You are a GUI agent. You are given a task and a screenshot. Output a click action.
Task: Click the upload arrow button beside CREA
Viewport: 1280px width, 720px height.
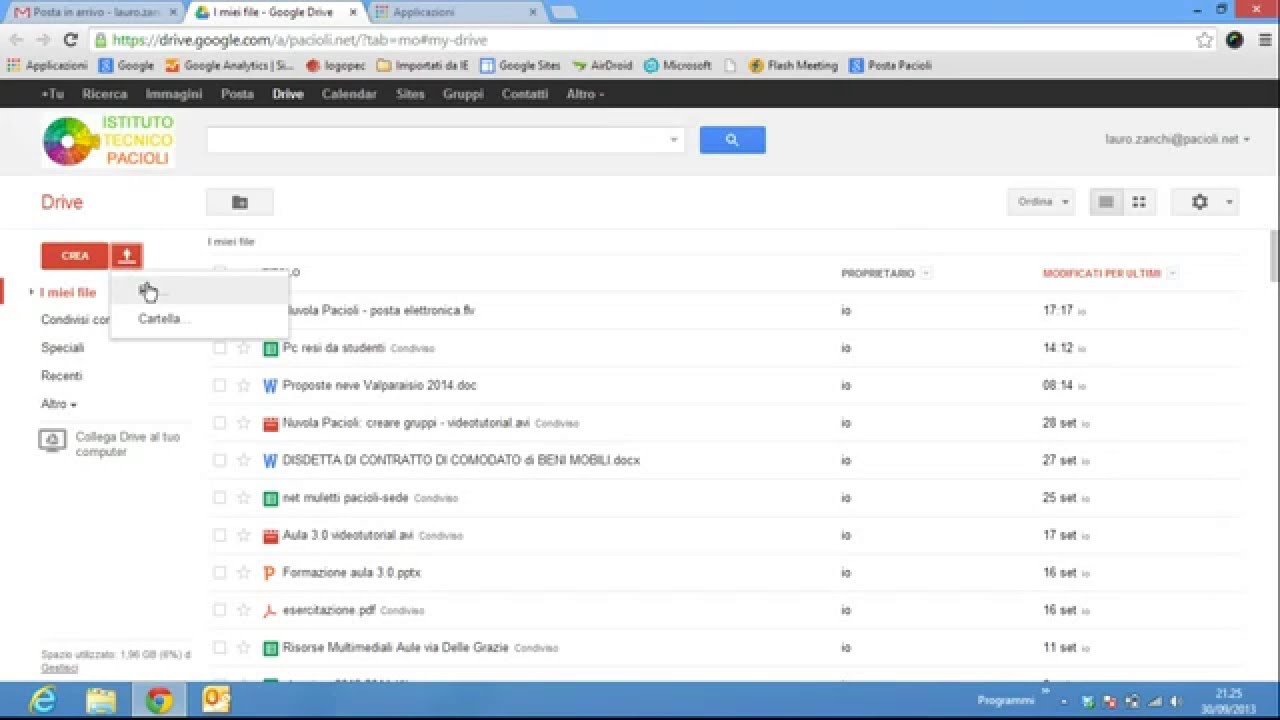pos(127,256)
